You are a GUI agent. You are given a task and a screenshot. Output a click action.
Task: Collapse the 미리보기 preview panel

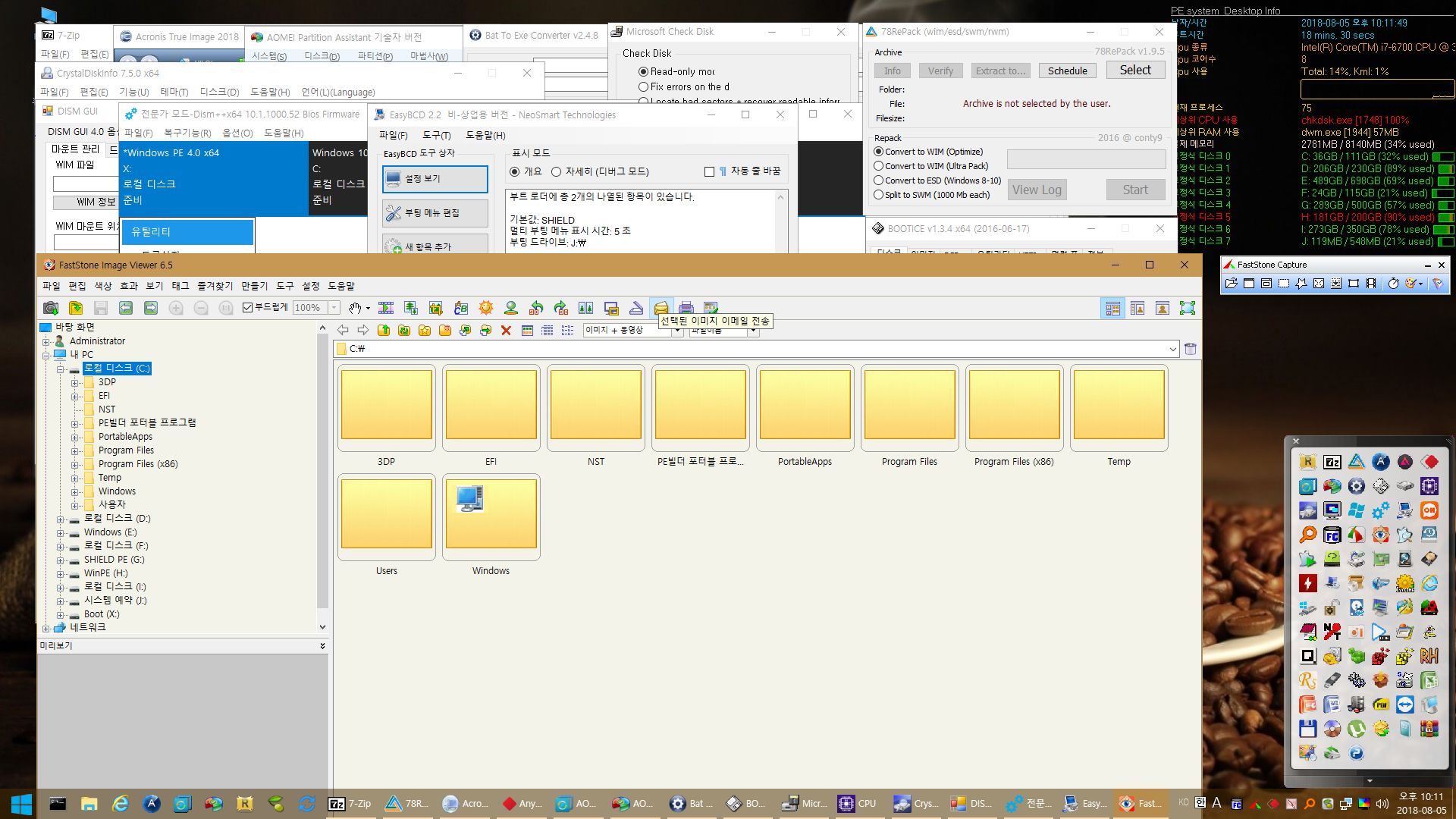coord(322,646)
